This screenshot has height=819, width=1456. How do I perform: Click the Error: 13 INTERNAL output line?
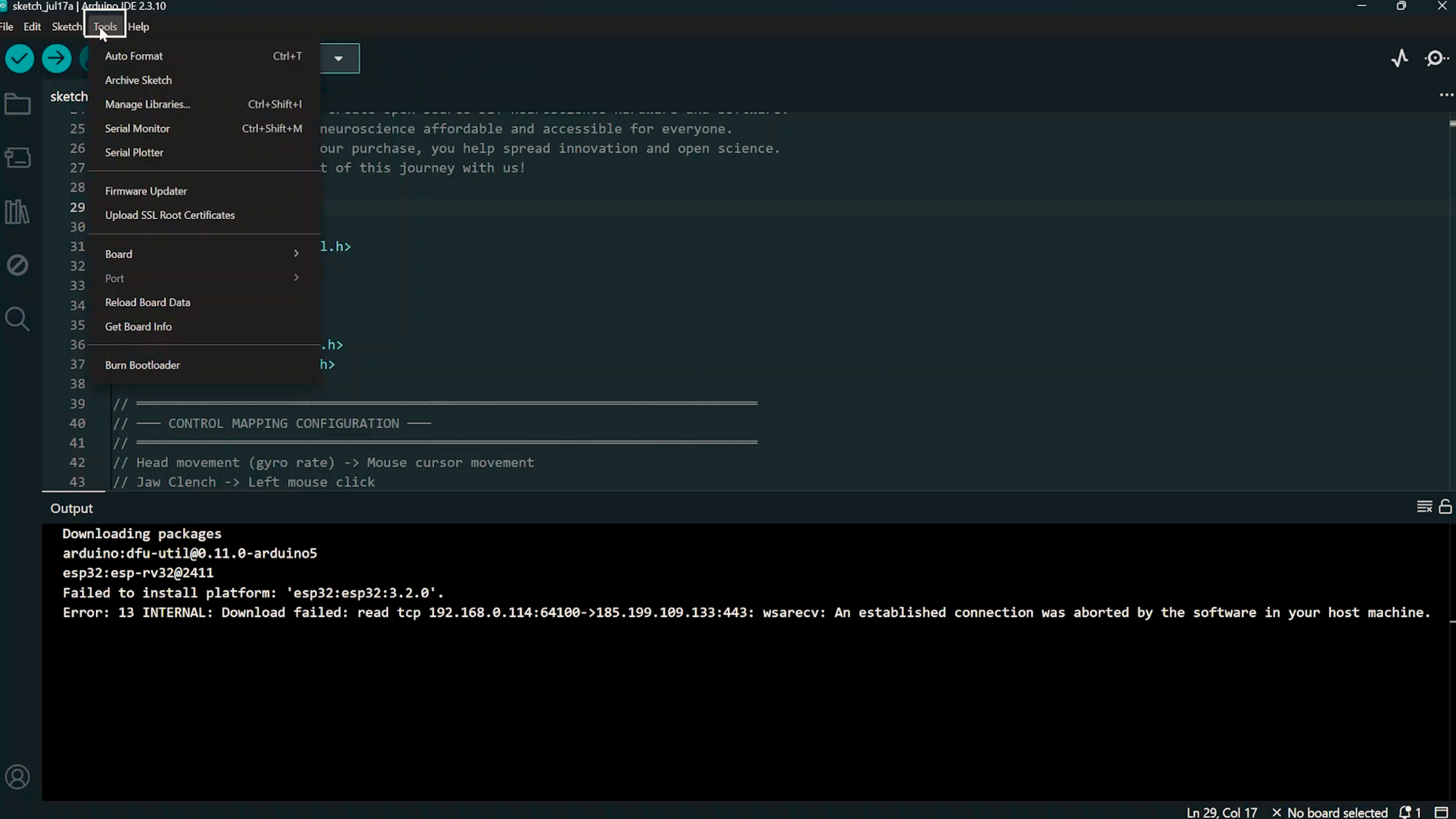click(746, 613)
